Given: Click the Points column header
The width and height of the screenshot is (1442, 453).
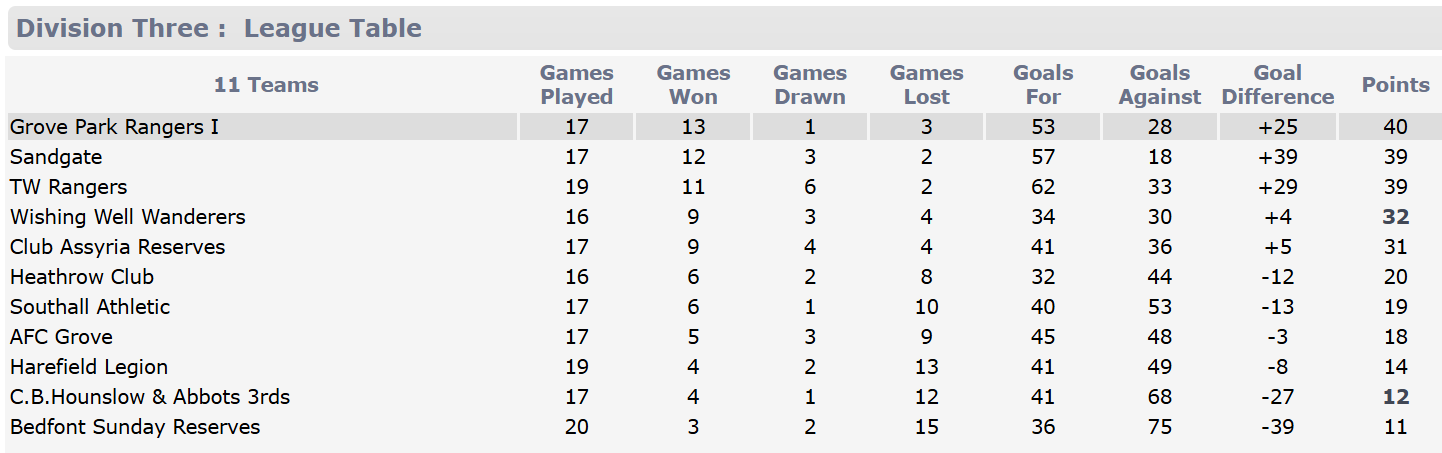Looking at the screenshot, I should click(1396, 85).
